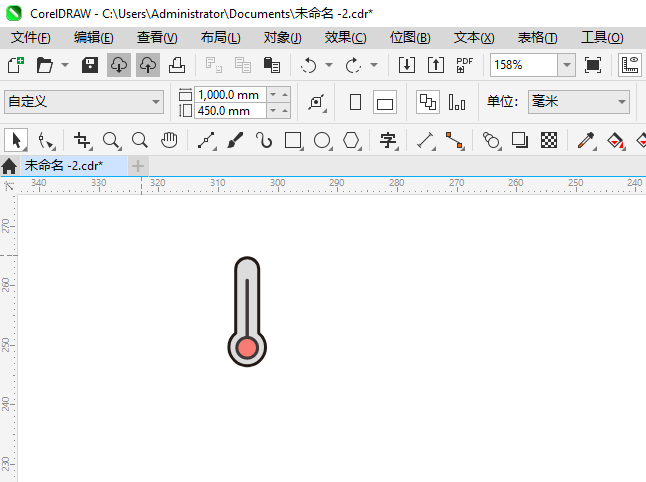This screenshot has height=482, width=646.
Task: Click the cloud download icon
Action: 119,65
